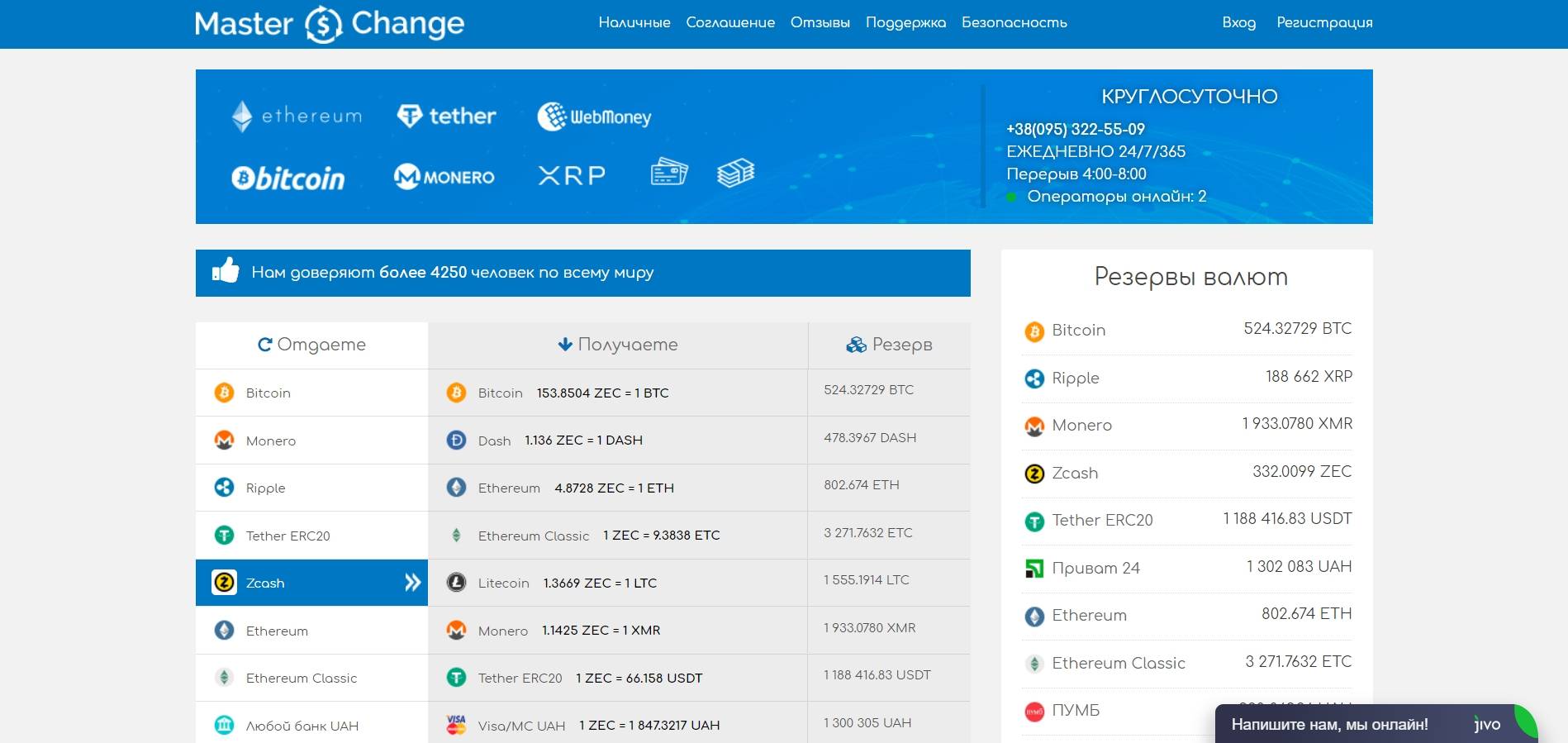
Task: Click the WebMoney logo in the banner
Action: tap(594, 117)
